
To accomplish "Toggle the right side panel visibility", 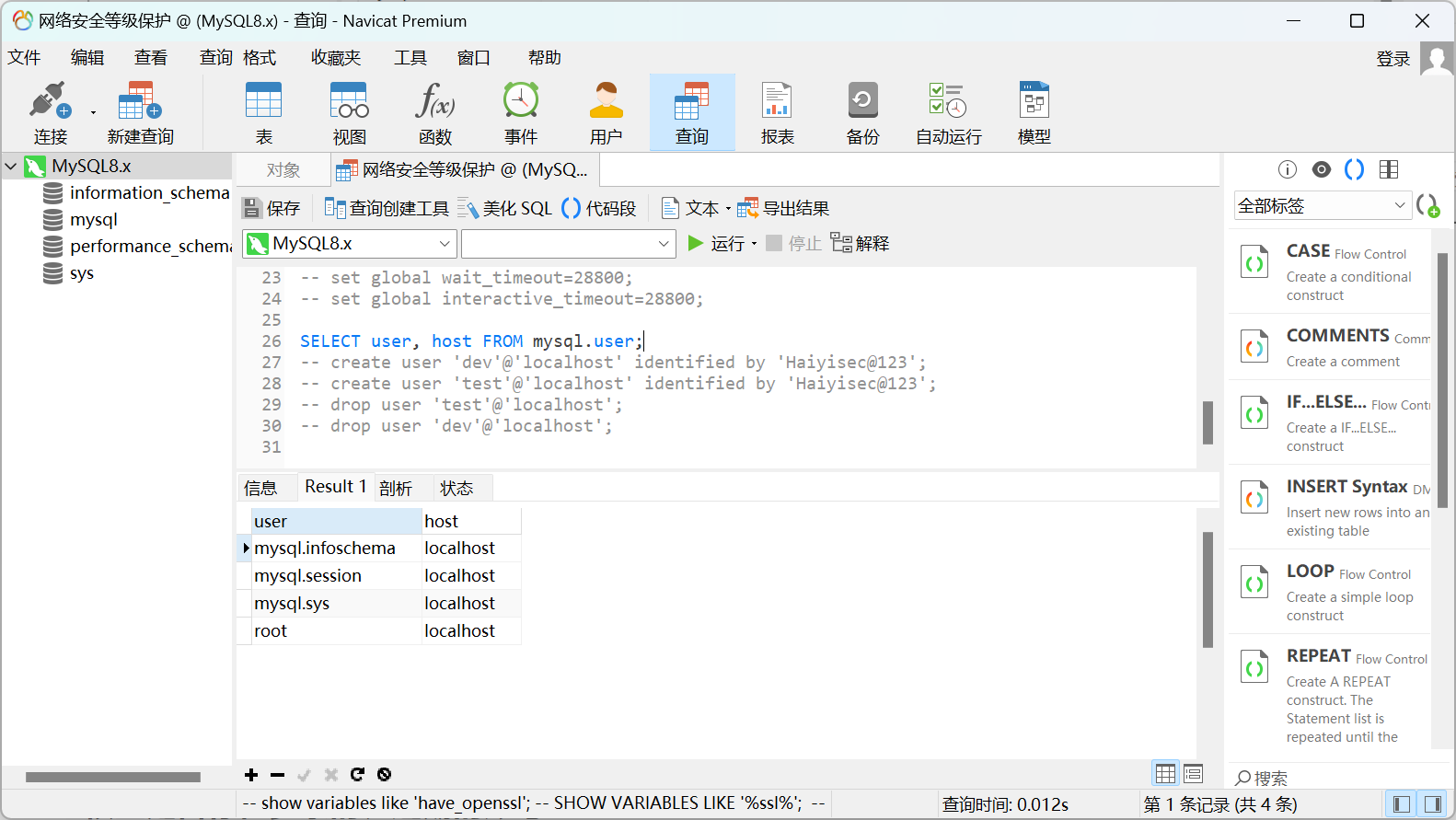I will pos(1432,804).
